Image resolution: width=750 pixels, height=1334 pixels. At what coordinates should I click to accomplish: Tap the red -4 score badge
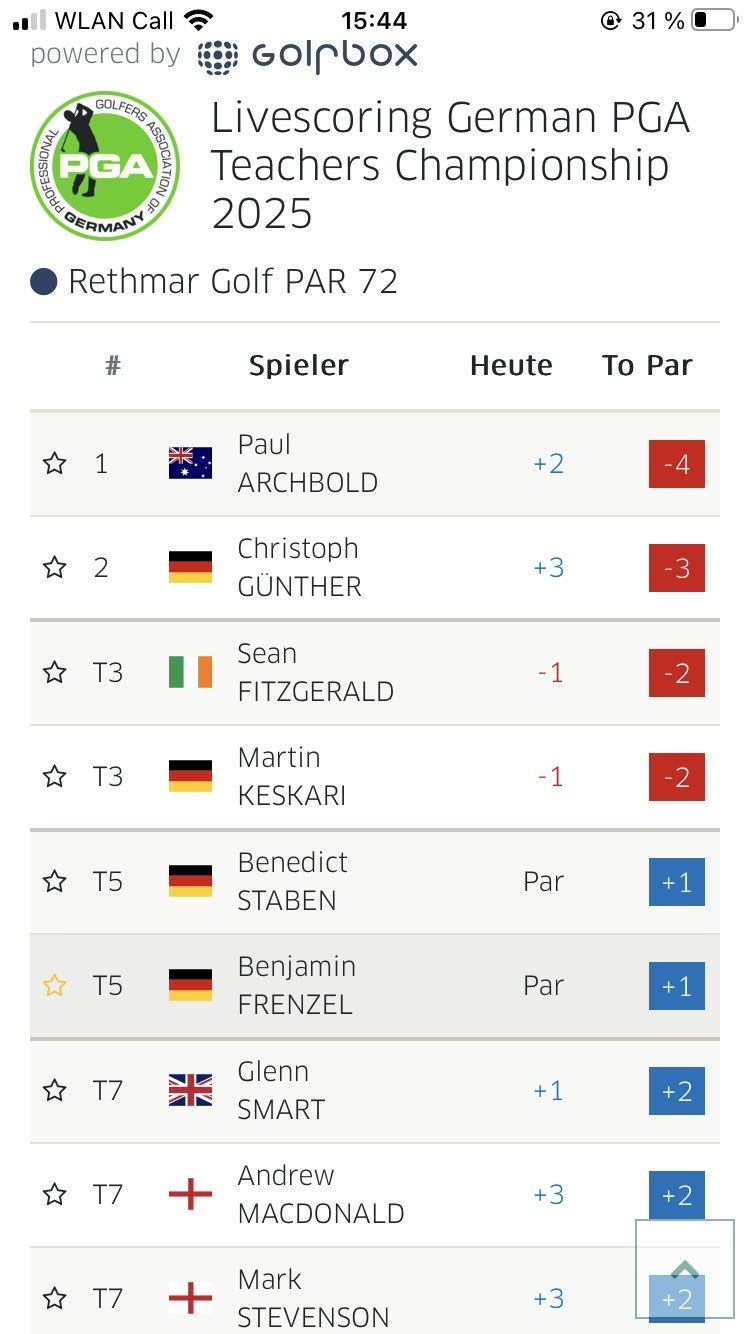pyautogui.click(x=677, y=464)
